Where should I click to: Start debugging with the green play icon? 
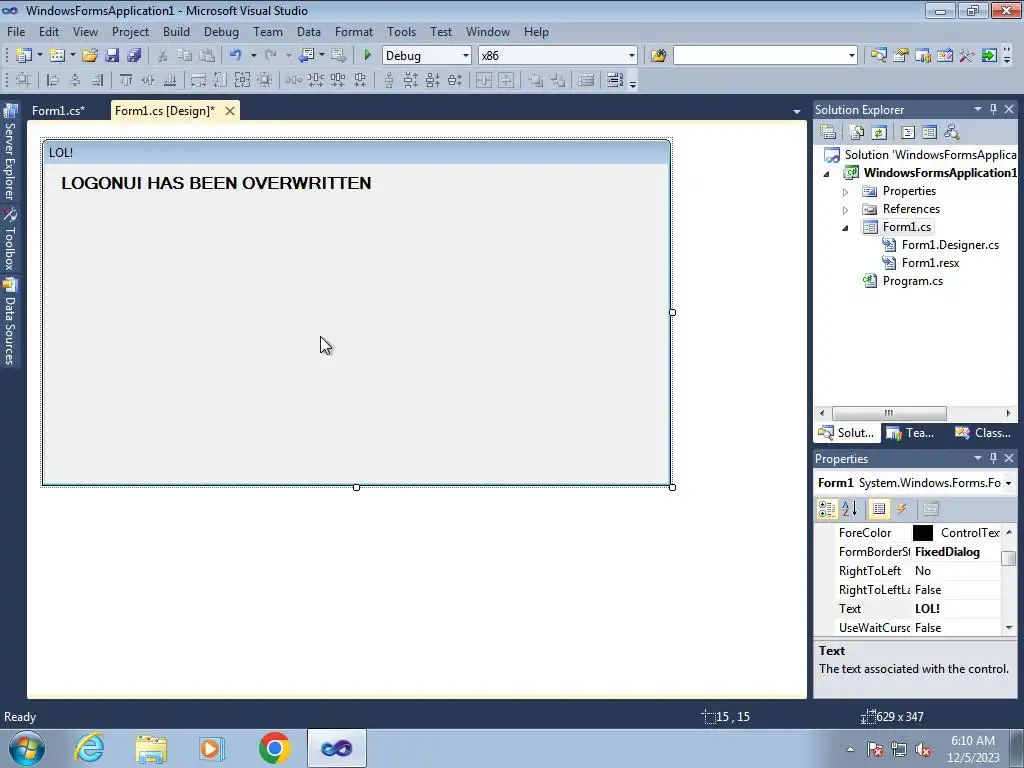[x=368, y=56]
